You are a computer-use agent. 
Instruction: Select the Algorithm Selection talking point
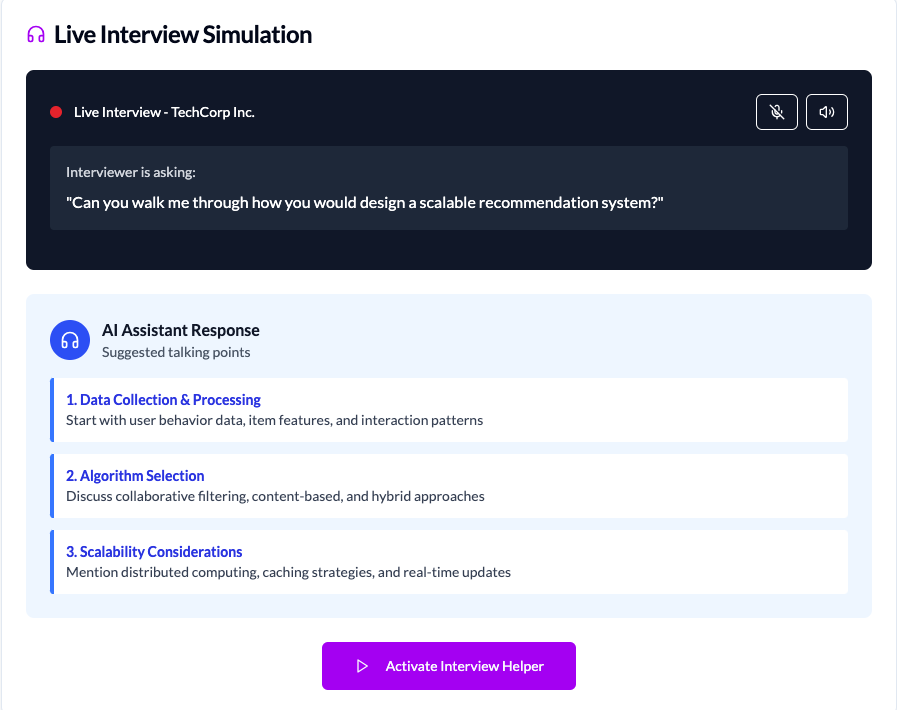point(135,476)
